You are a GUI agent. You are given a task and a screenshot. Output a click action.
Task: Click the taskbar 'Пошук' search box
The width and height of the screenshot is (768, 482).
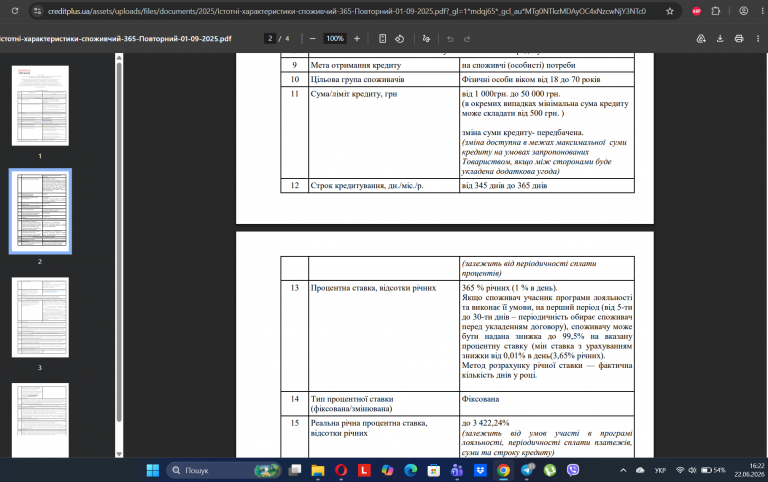pyautogui.click(x=223, y=470)
